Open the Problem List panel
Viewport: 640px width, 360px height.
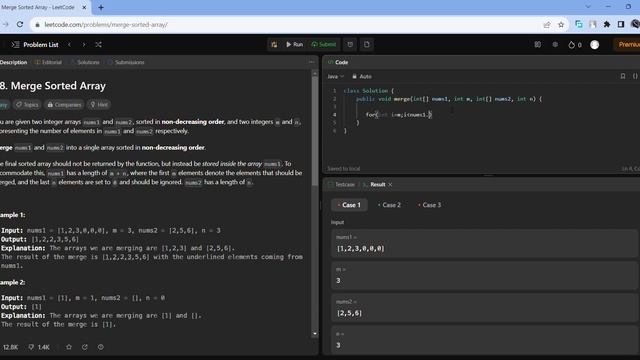click(x=35, y=44)
